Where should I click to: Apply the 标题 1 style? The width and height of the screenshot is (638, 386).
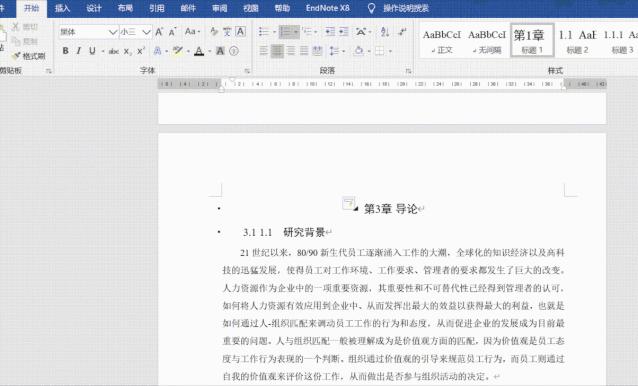(532, 40)
